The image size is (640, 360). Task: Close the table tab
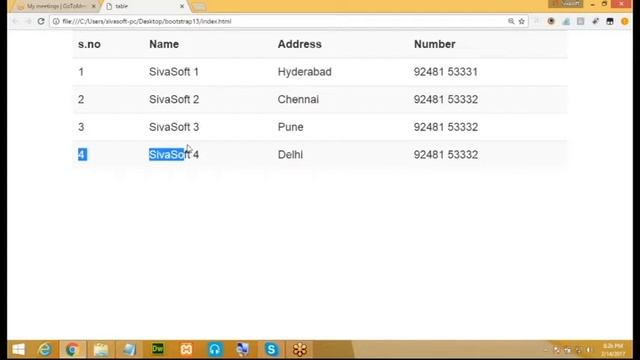point(182,6)
